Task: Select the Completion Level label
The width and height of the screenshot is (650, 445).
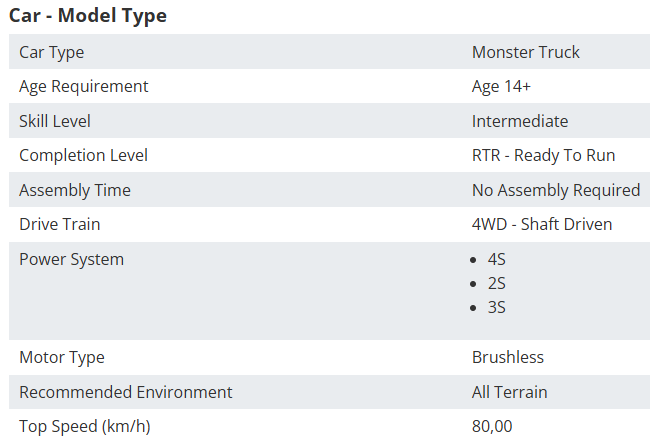Action: point(83,156)
